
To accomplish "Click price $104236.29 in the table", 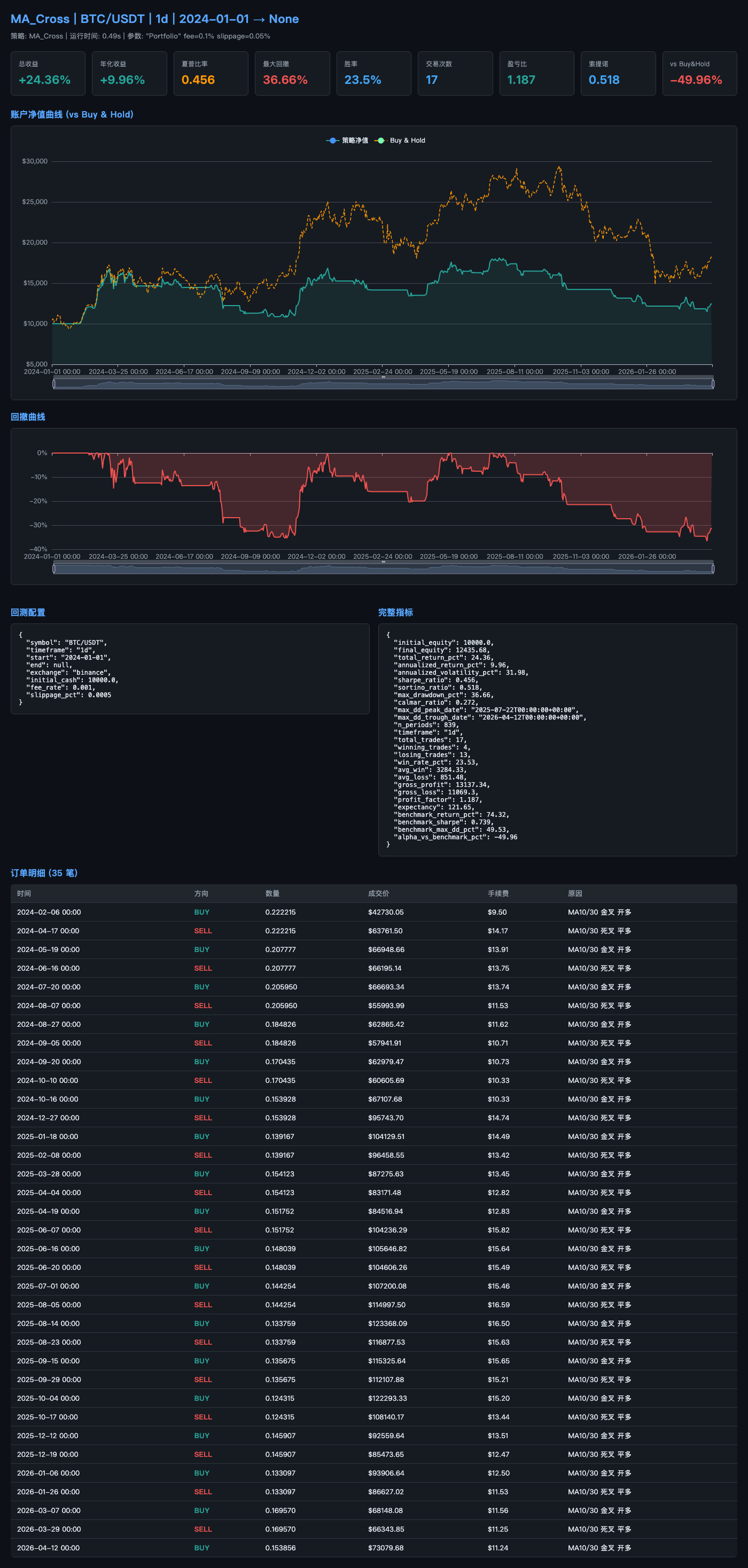I will coord(388,1230).
